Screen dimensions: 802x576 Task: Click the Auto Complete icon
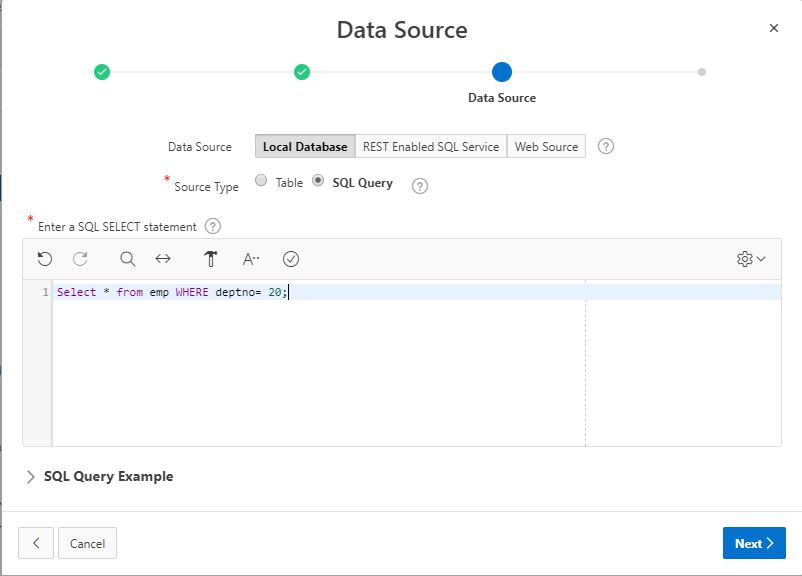(251, 259)
